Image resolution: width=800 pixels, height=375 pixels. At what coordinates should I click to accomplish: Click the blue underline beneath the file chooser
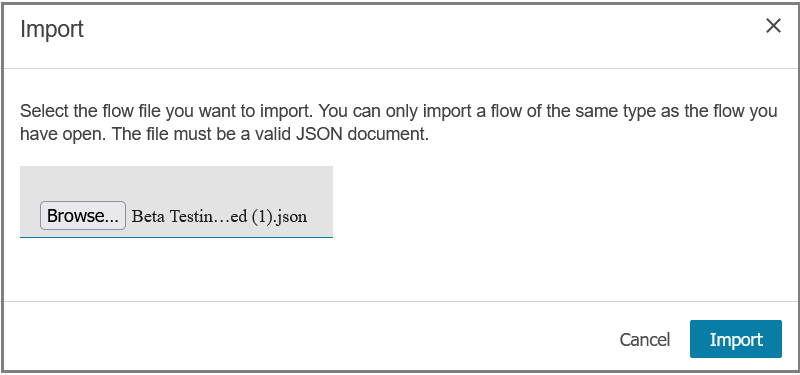pos(176,237)
